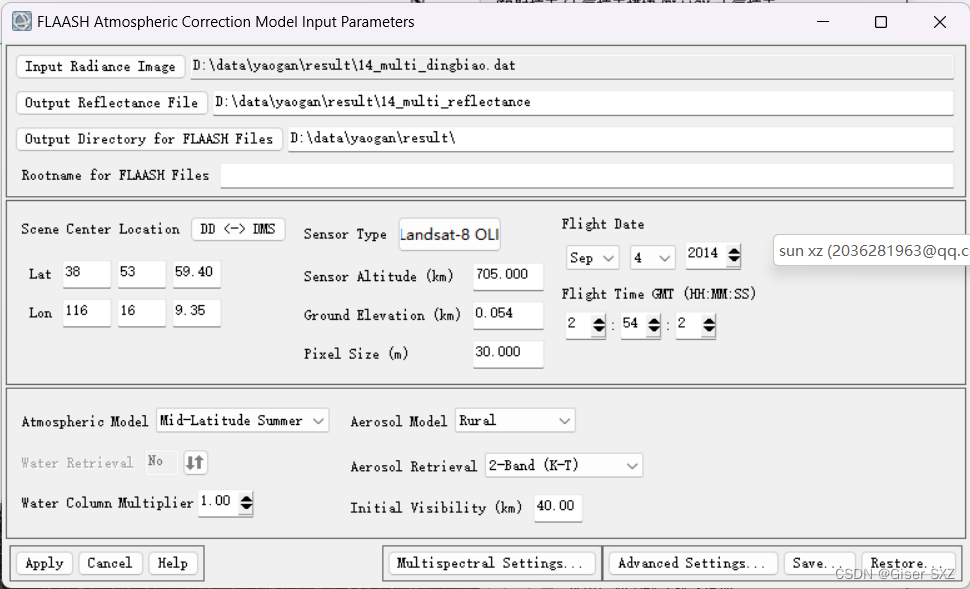Click the Pixel Size (m) field

[x=508, y=355]
